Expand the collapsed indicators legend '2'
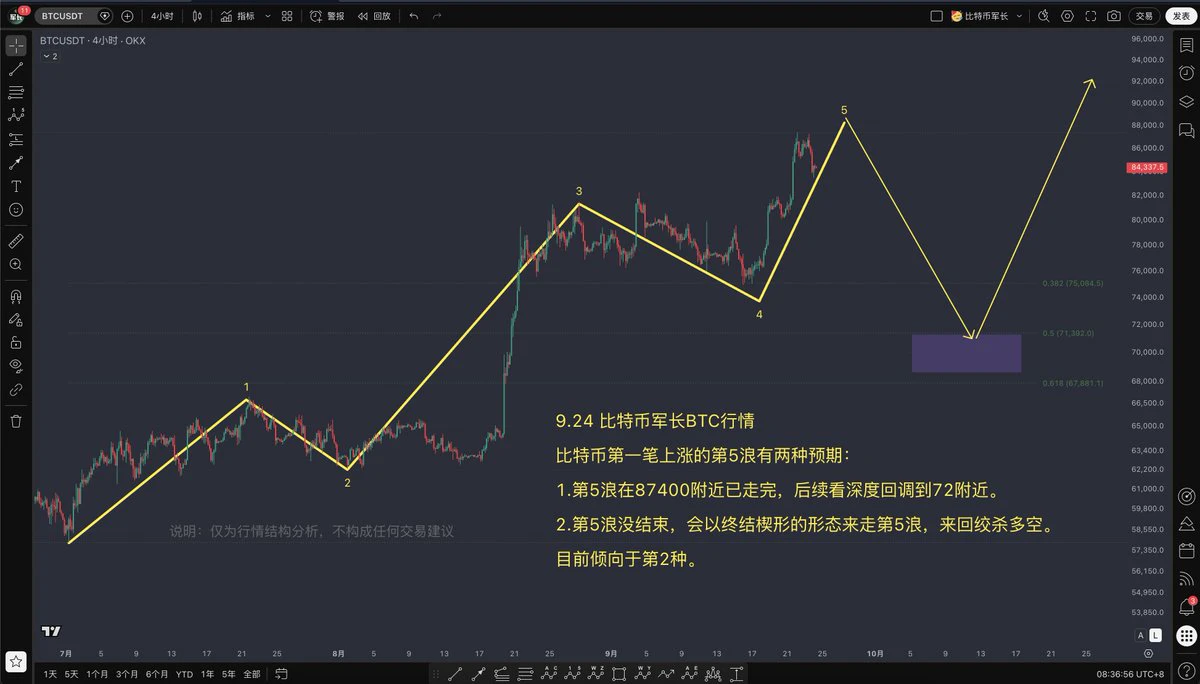The height and width of the screenshot is (684, 1200). pyautogui.click(x=49, y=56)
